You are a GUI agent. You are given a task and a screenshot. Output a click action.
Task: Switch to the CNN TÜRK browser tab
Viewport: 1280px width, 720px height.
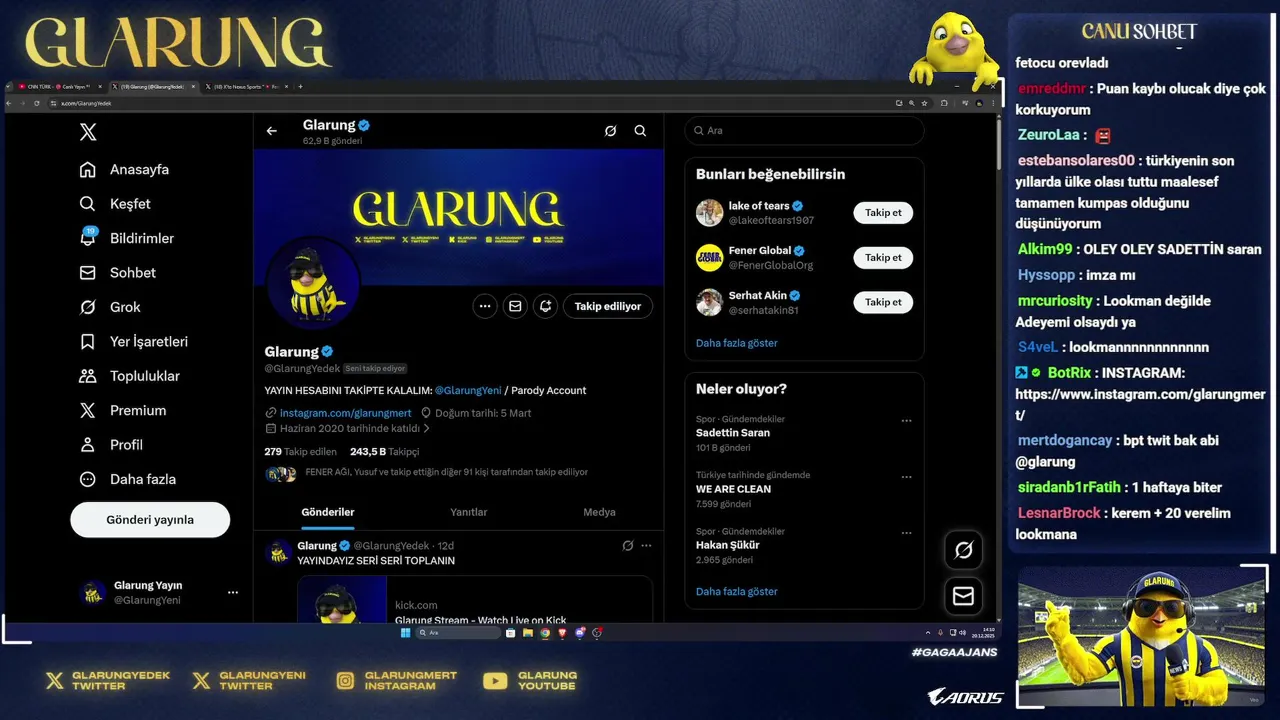pyautogui.click(x=58, y=87)
